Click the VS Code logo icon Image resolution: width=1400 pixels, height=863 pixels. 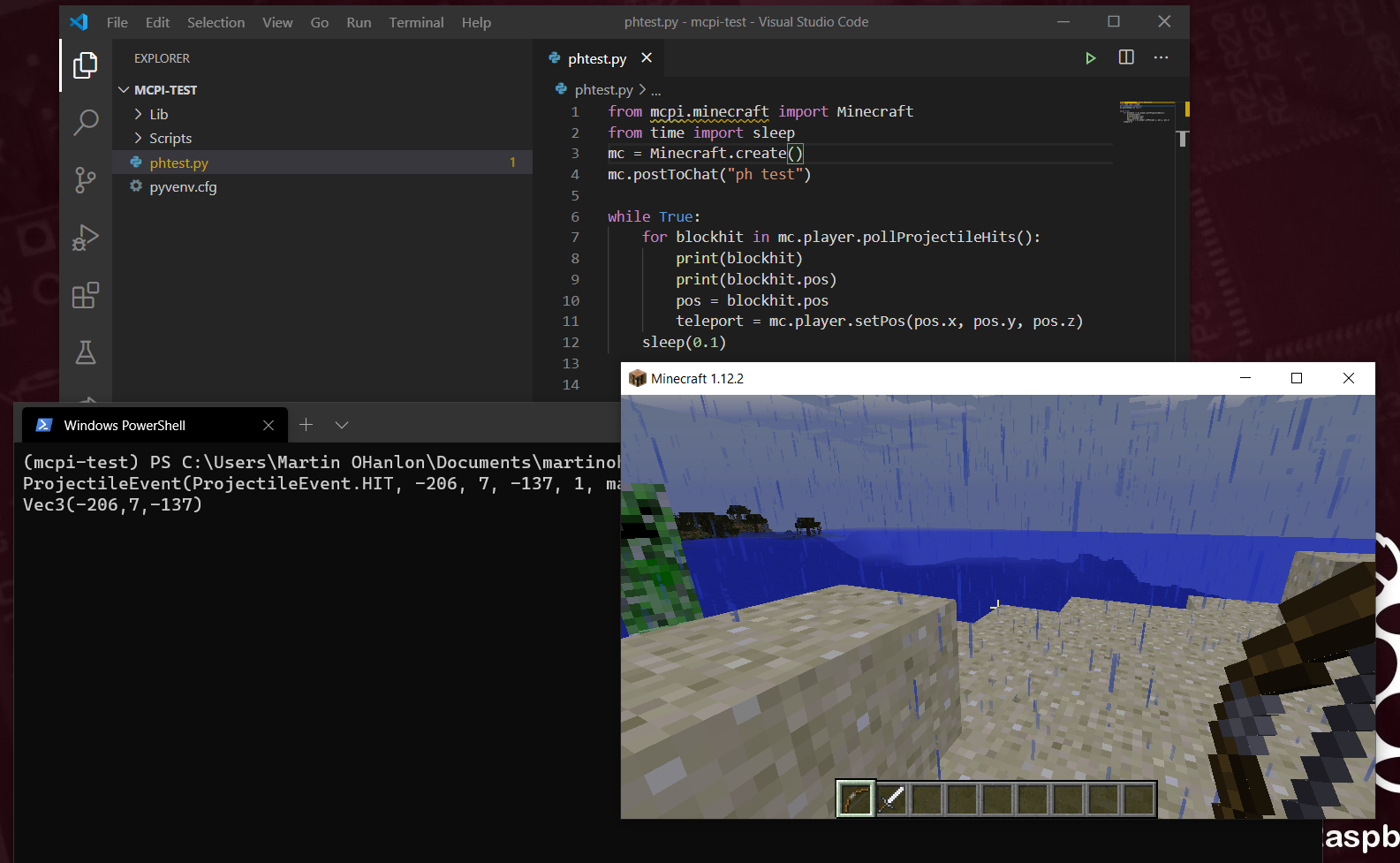click(79, 22)
